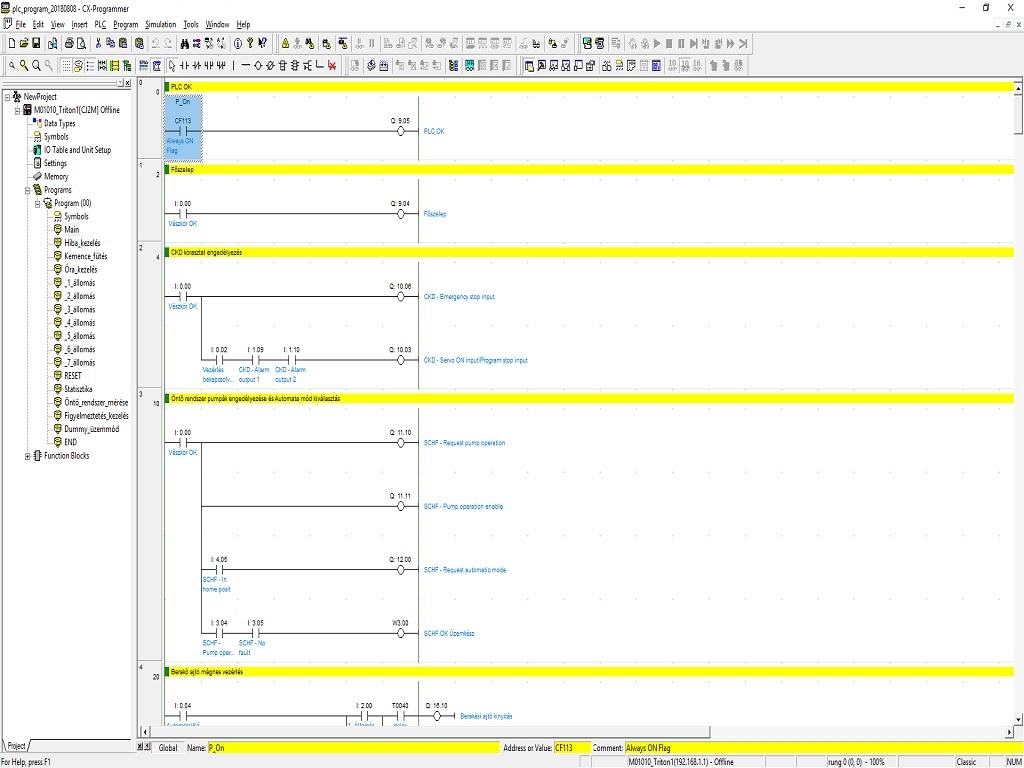The height and width of the screenshot is (768, 1024).
Task: Click the horizontal scrollbar right arrow
Action: click(1010, 731)
